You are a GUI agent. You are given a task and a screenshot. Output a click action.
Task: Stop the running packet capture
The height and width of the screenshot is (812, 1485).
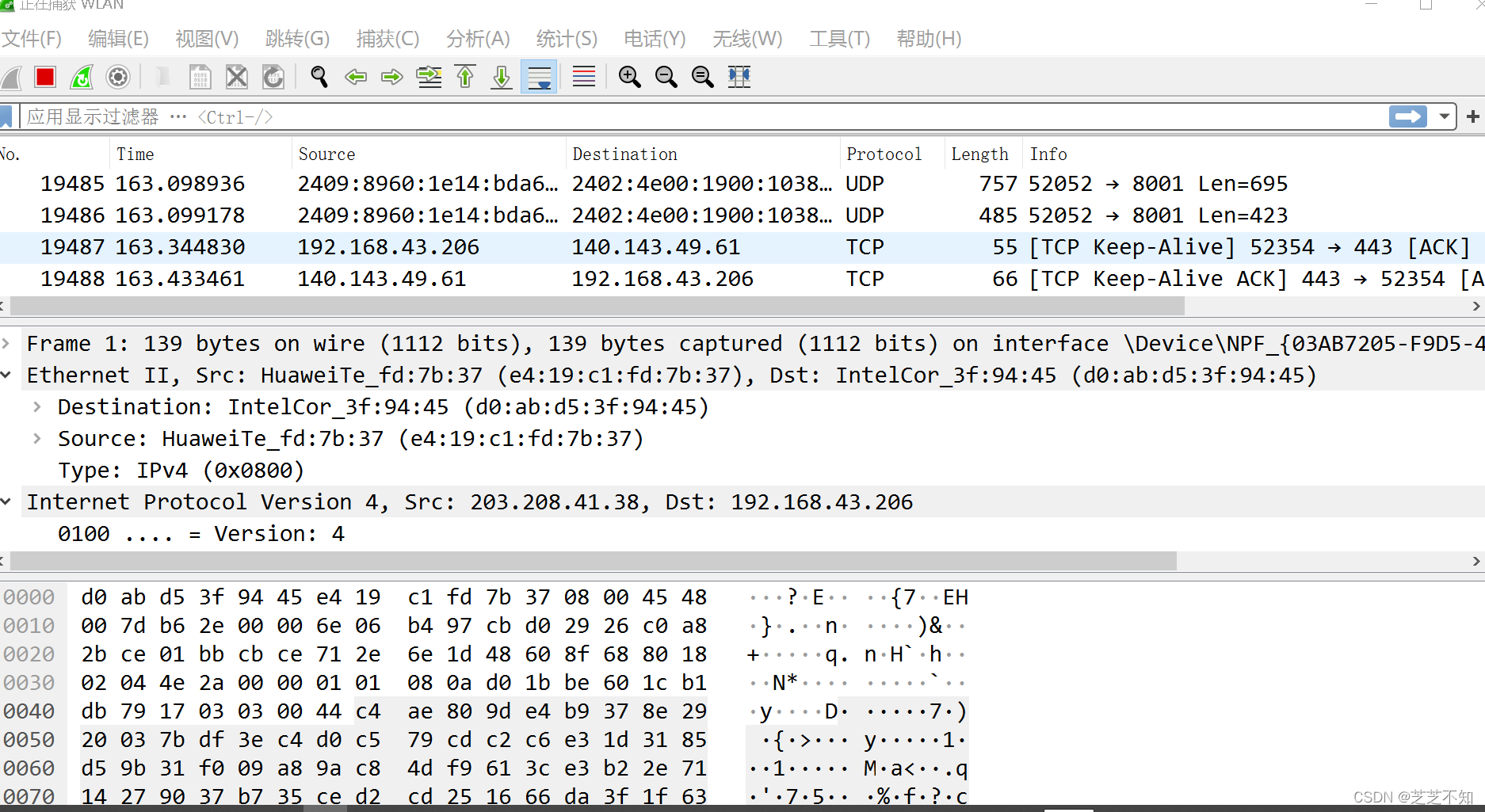coord(45,77)
